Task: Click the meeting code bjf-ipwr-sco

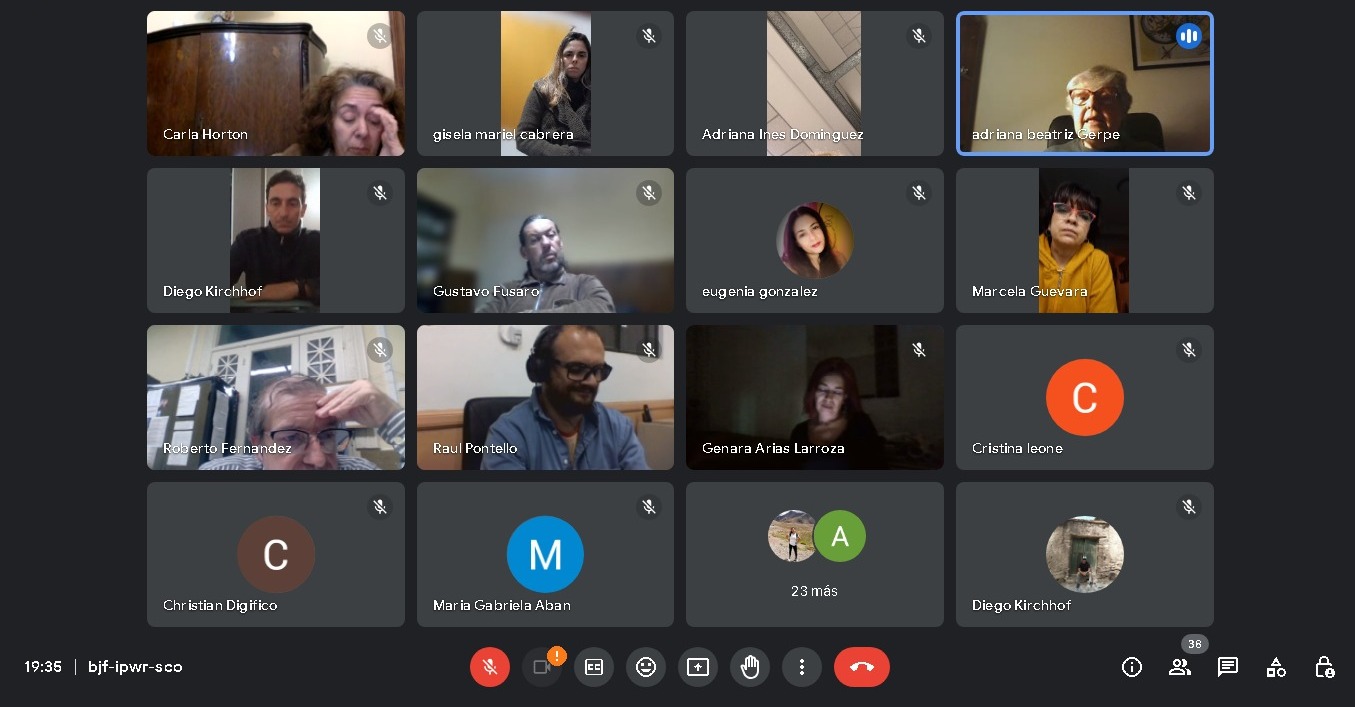Action: point(135,667)
